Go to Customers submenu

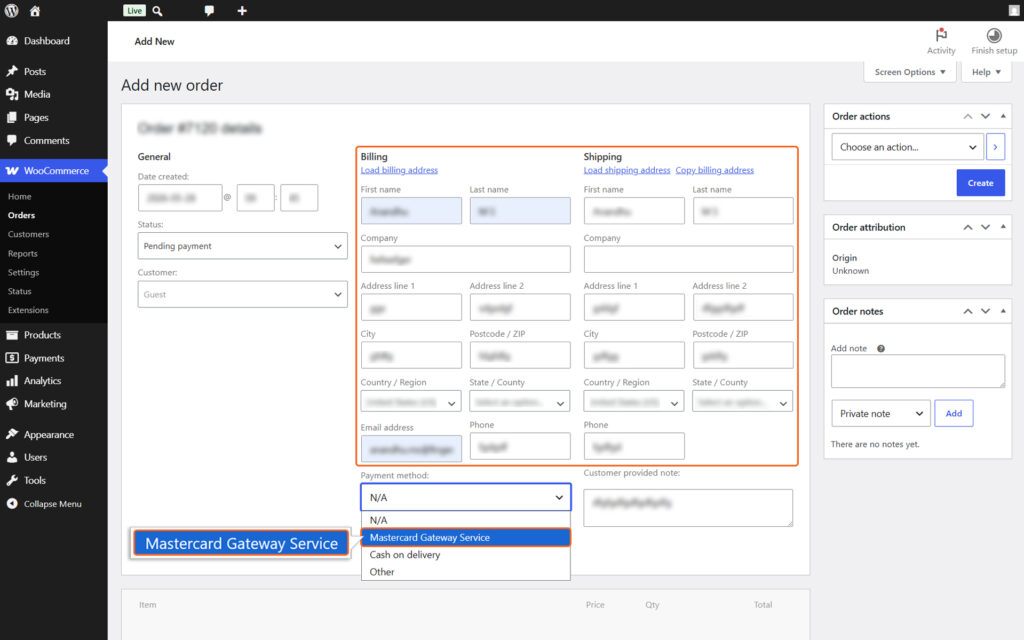click(28, 234)
